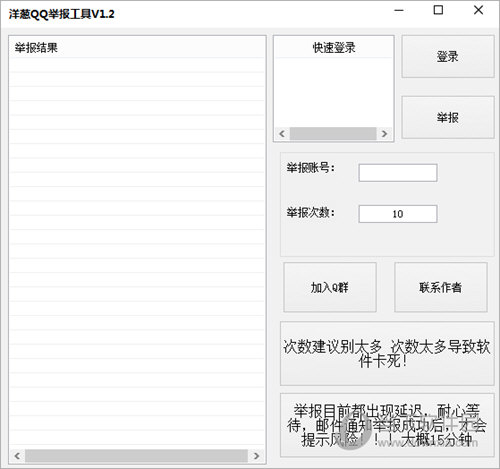Click the 快速登录 horizontal scrollbar thumb
Viewport: 500px width, 469px height.
[333, 134]
